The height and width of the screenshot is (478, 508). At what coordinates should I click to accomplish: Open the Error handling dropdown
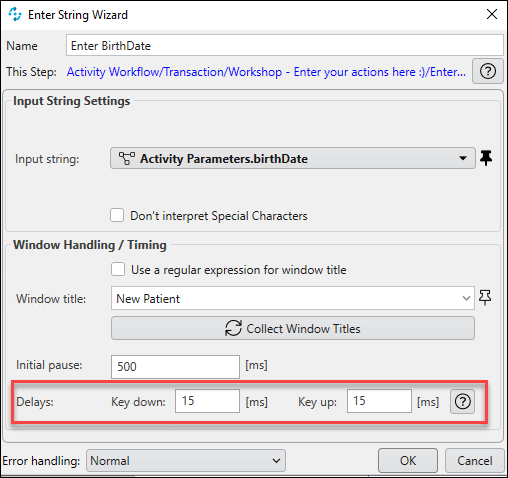pyautogui.click(x=186, y=461)
